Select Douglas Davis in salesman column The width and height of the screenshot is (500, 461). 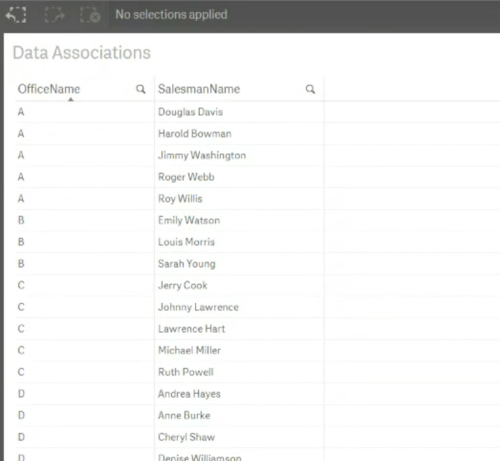190,112
